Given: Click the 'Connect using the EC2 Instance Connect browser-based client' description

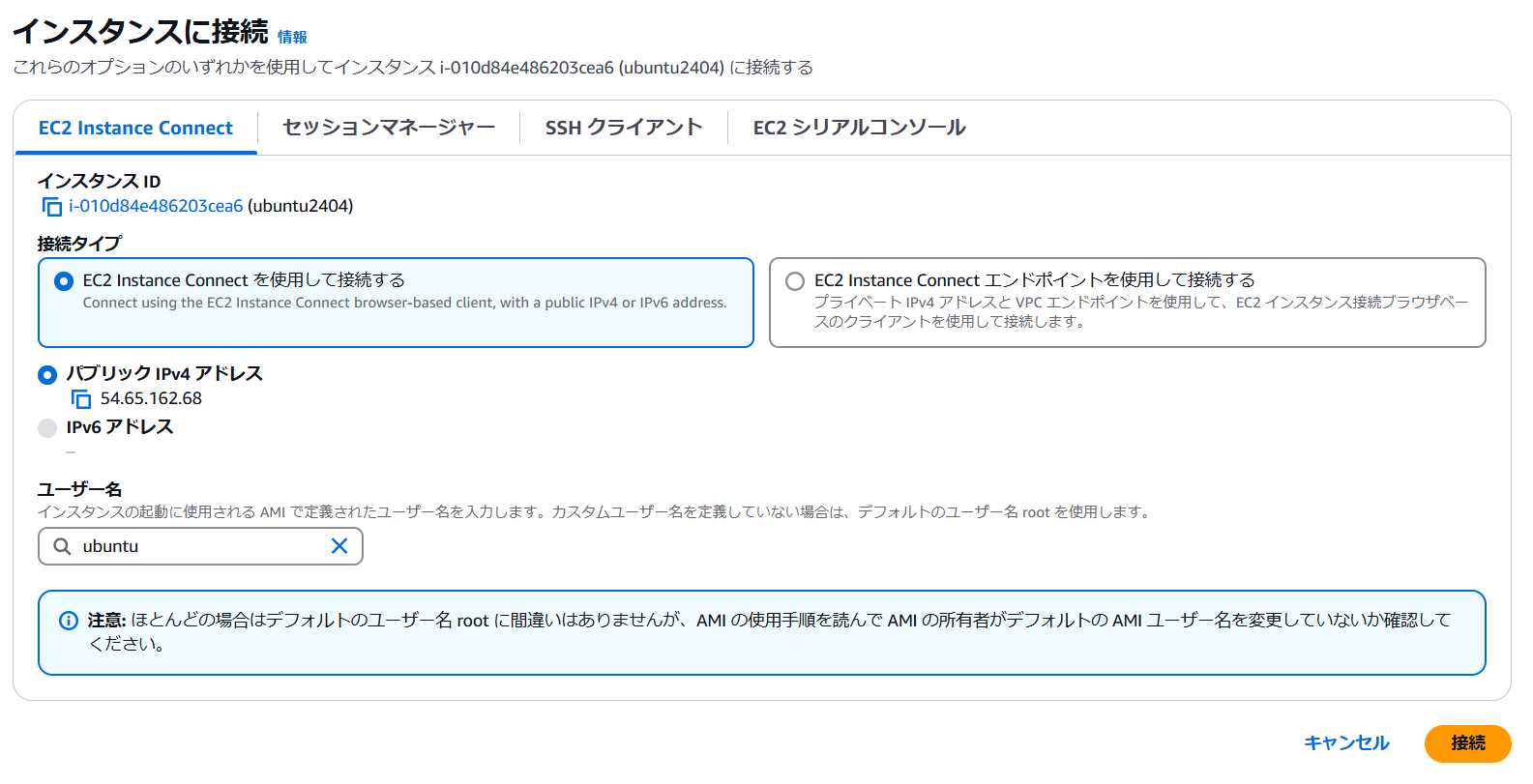Looking at the screenshot, I should 404,303.
